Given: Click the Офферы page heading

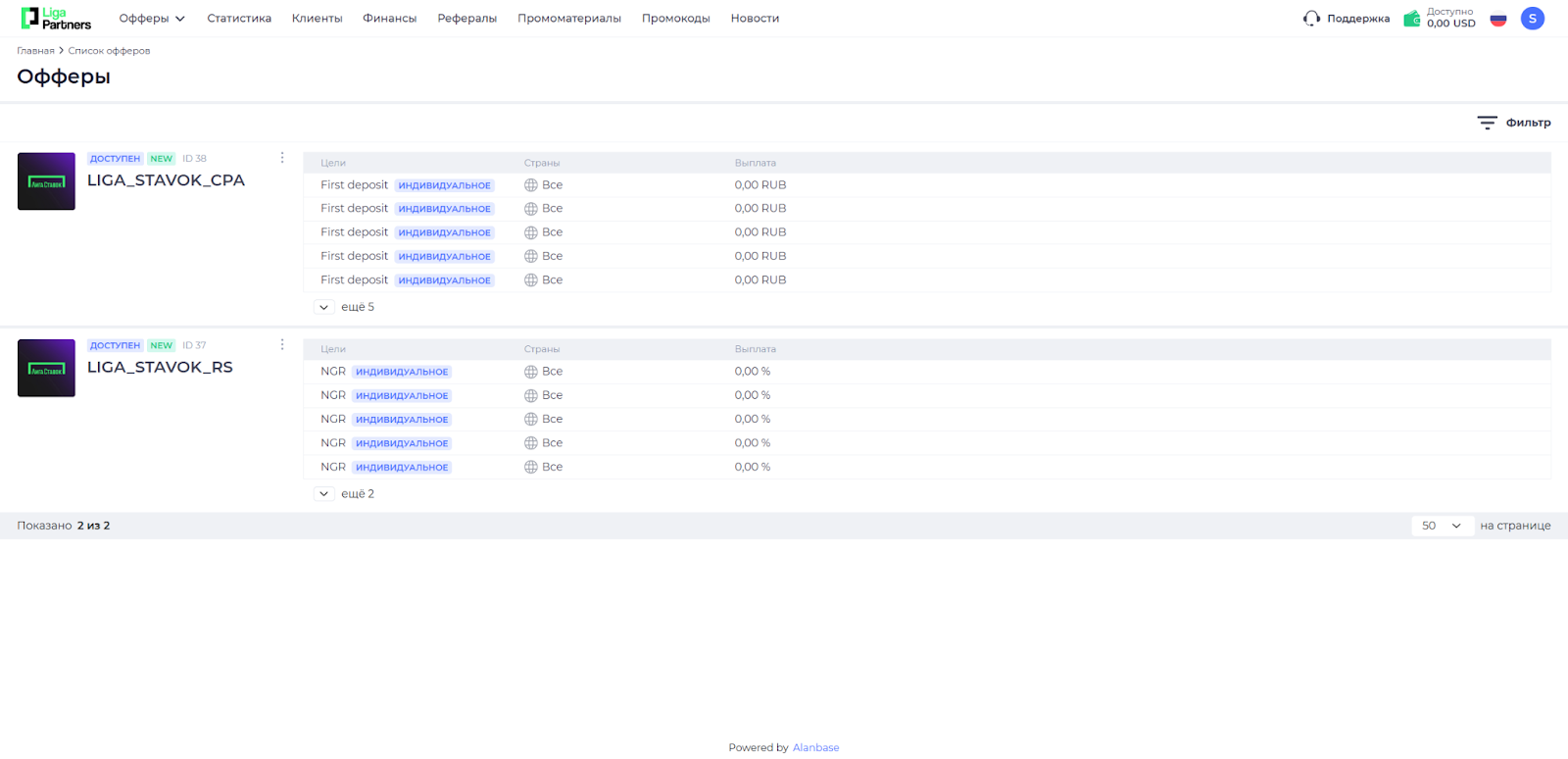Looking at the screenshot, I should pyautogui.click(x=64, y=76).
